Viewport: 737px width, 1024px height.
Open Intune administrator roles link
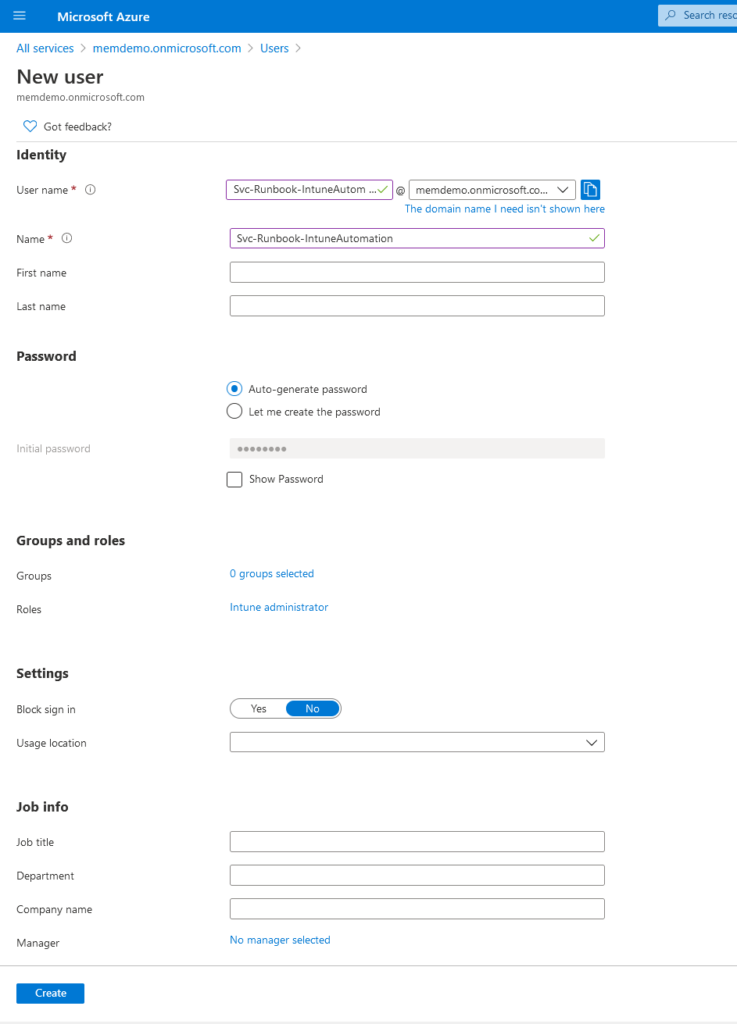[279, 607]
